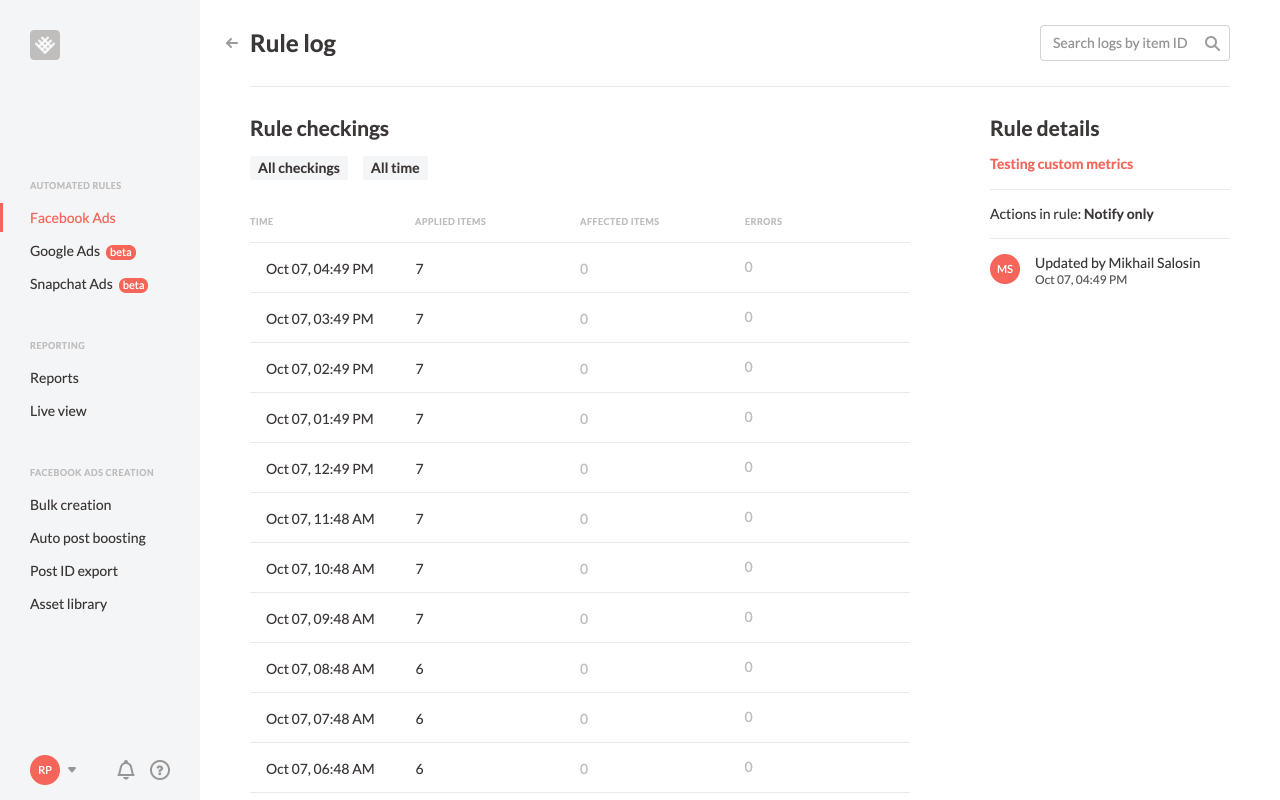Select the Oct 07, 01:49 PM log row
Viewport: 1280px width, 800px height.
[x=580, y=418]
